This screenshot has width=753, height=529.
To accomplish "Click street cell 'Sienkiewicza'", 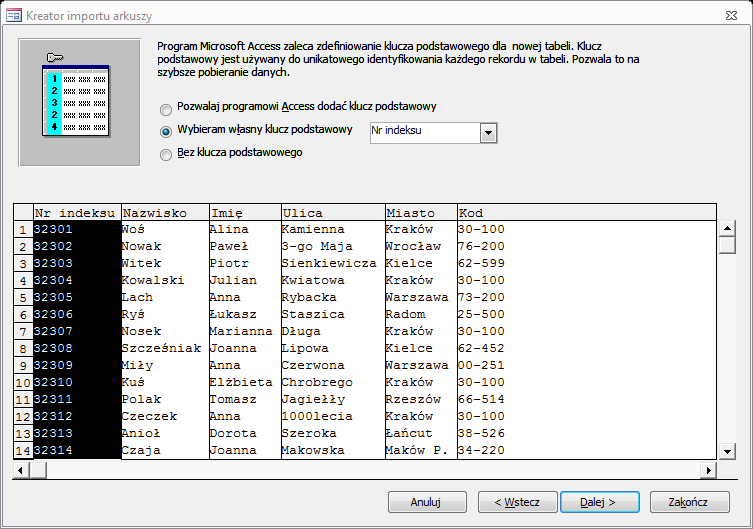I will point(333,264).
